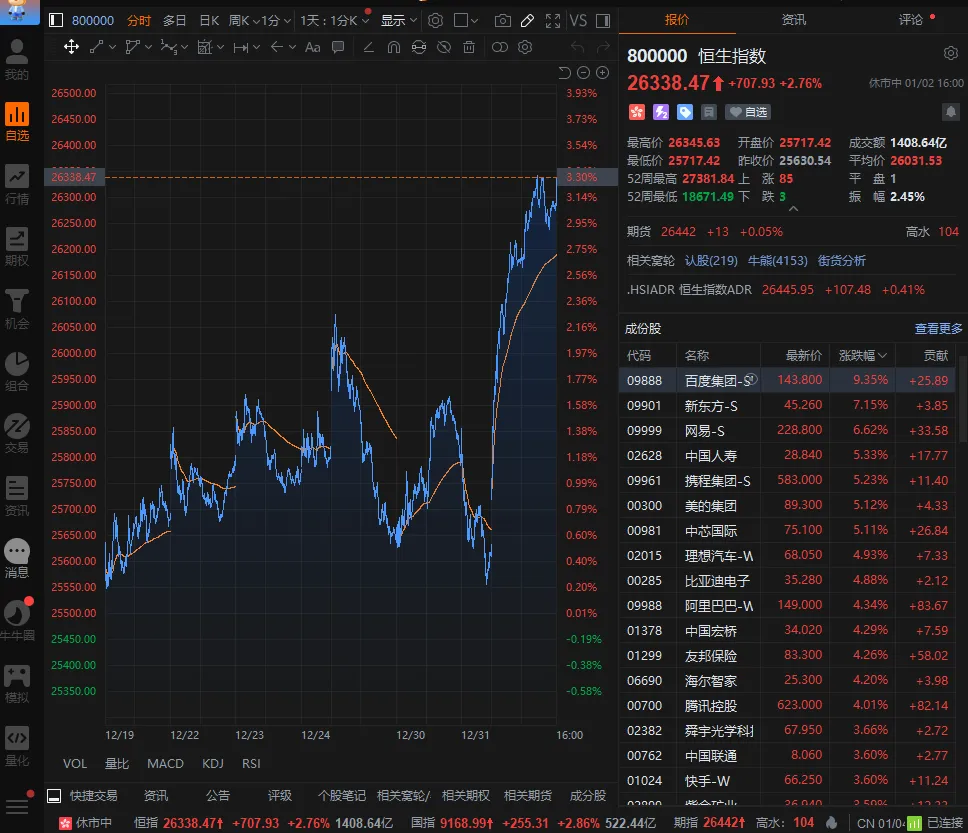Screen dimensions: 968x833
Task: Delete drawings with the trash icon
Action: coord(469,47)
